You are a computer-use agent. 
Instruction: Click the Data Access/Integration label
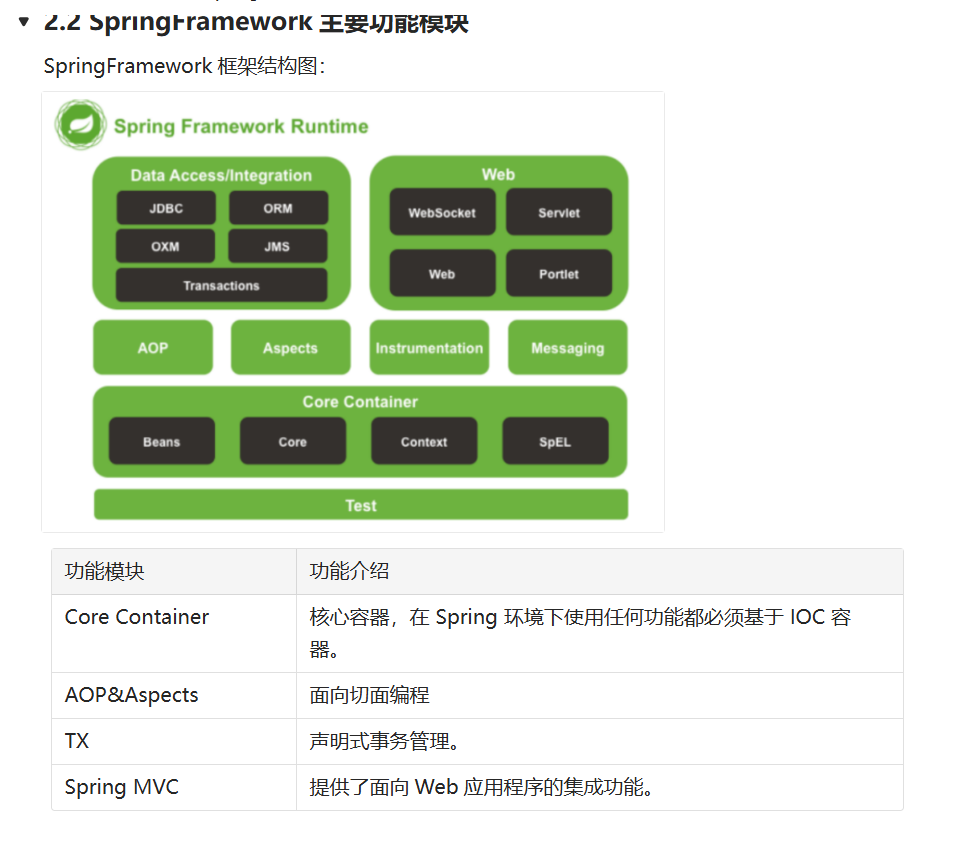tap(221, 175)
